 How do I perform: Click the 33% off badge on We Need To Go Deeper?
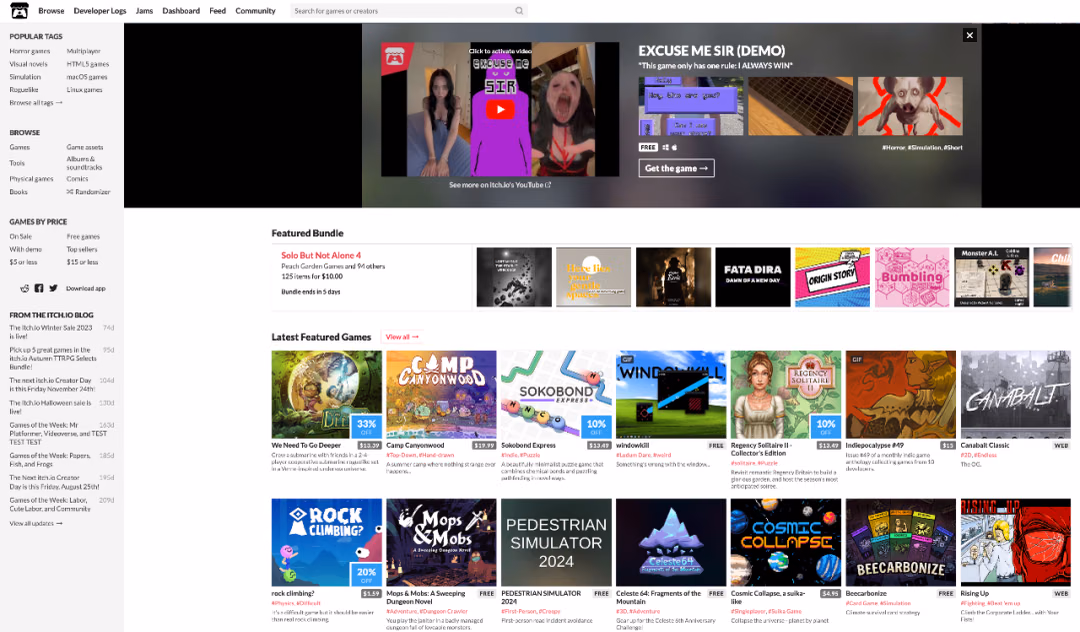tap(366, 427)
